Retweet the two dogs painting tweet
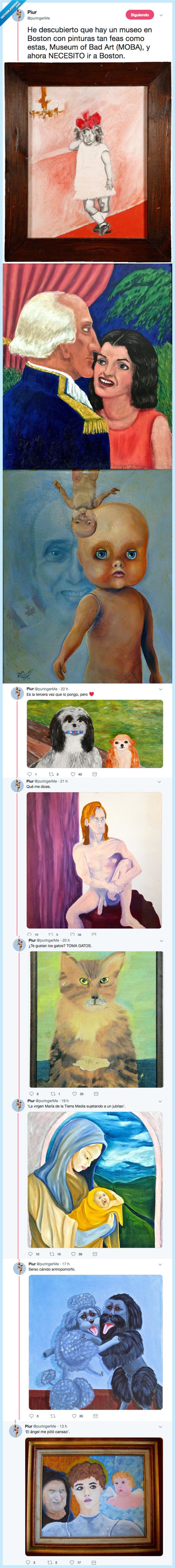The height and width of the screenshot is (1568, 175). pos(51,774)
